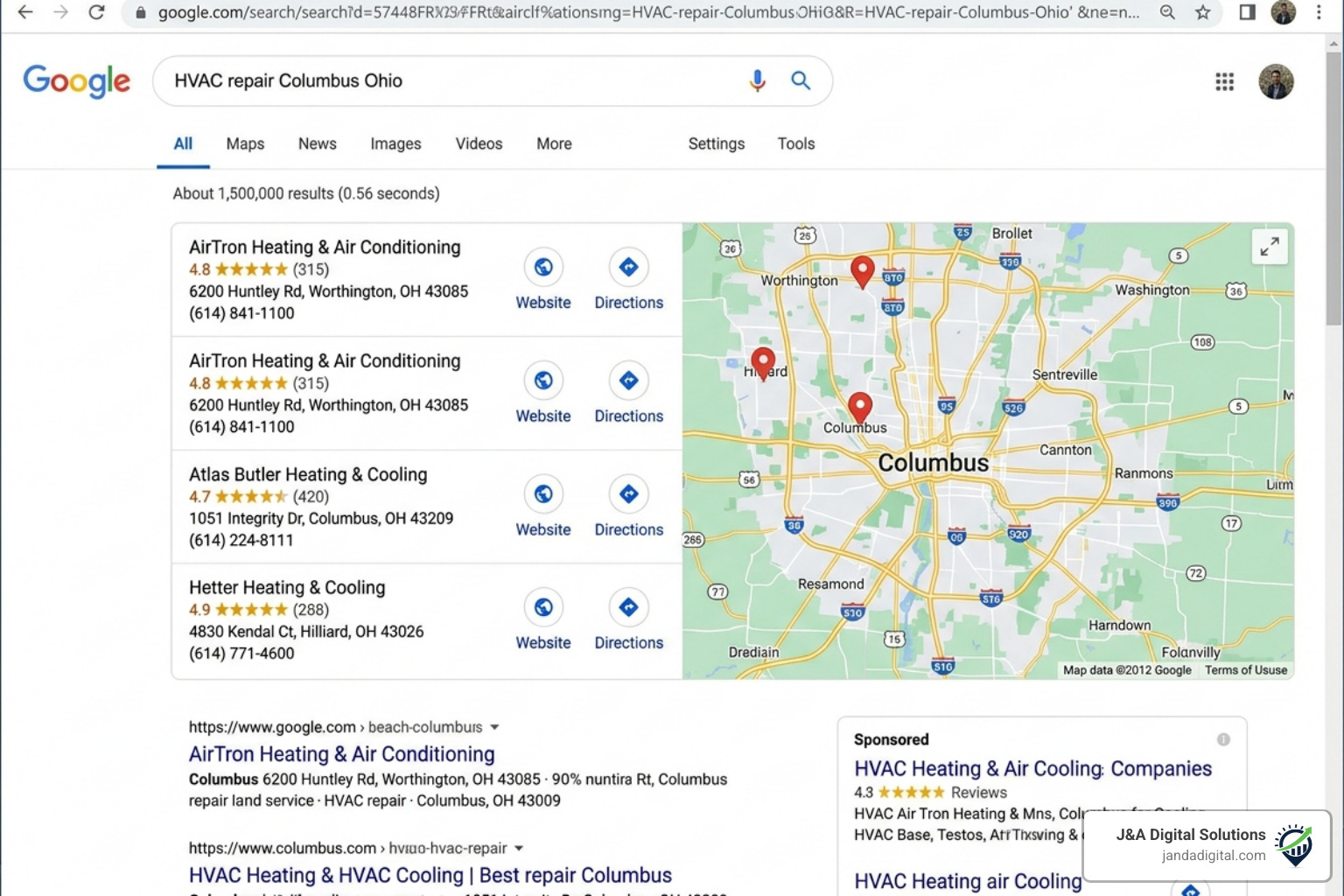Open Website icon for Hetter Heating listing
The height and width of the screenshot is (896, 1344).
click(543, 607)
